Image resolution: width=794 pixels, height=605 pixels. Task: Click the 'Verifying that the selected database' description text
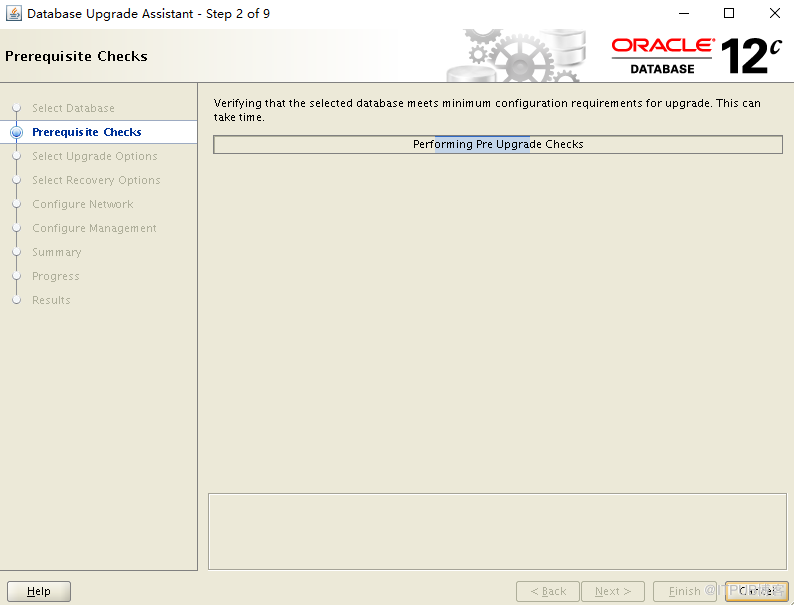487,110
